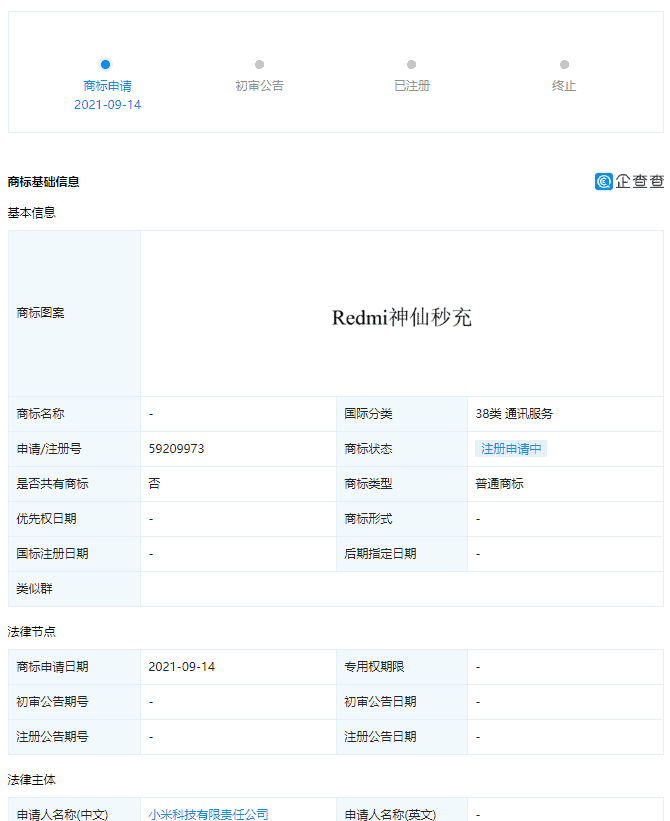Click the 2021-09-14 application date value

pos(182,667)
